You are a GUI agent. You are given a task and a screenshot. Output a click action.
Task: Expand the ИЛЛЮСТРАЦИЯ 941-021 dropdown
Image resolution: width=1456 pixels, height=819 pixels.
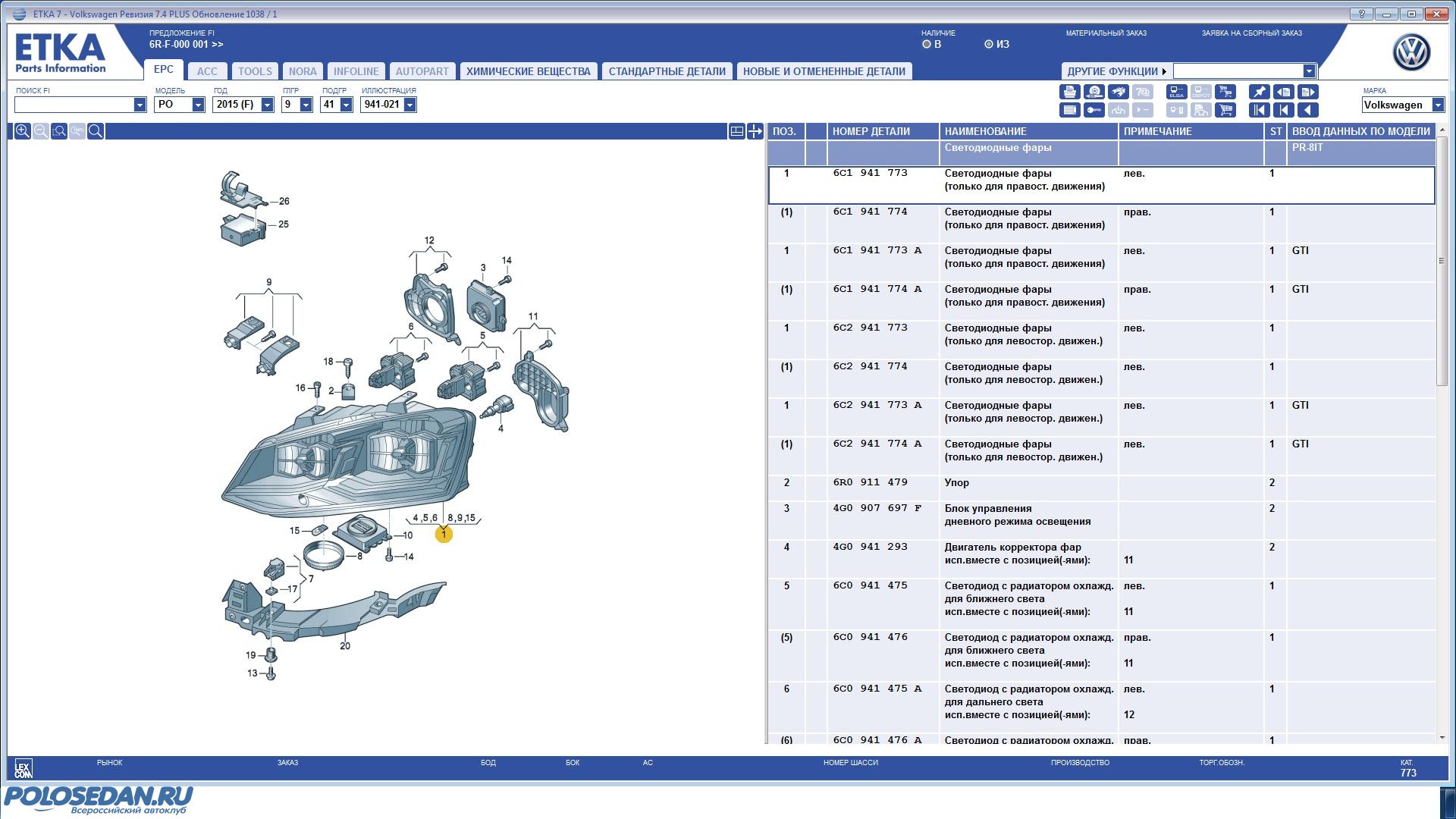pos(409,105)
